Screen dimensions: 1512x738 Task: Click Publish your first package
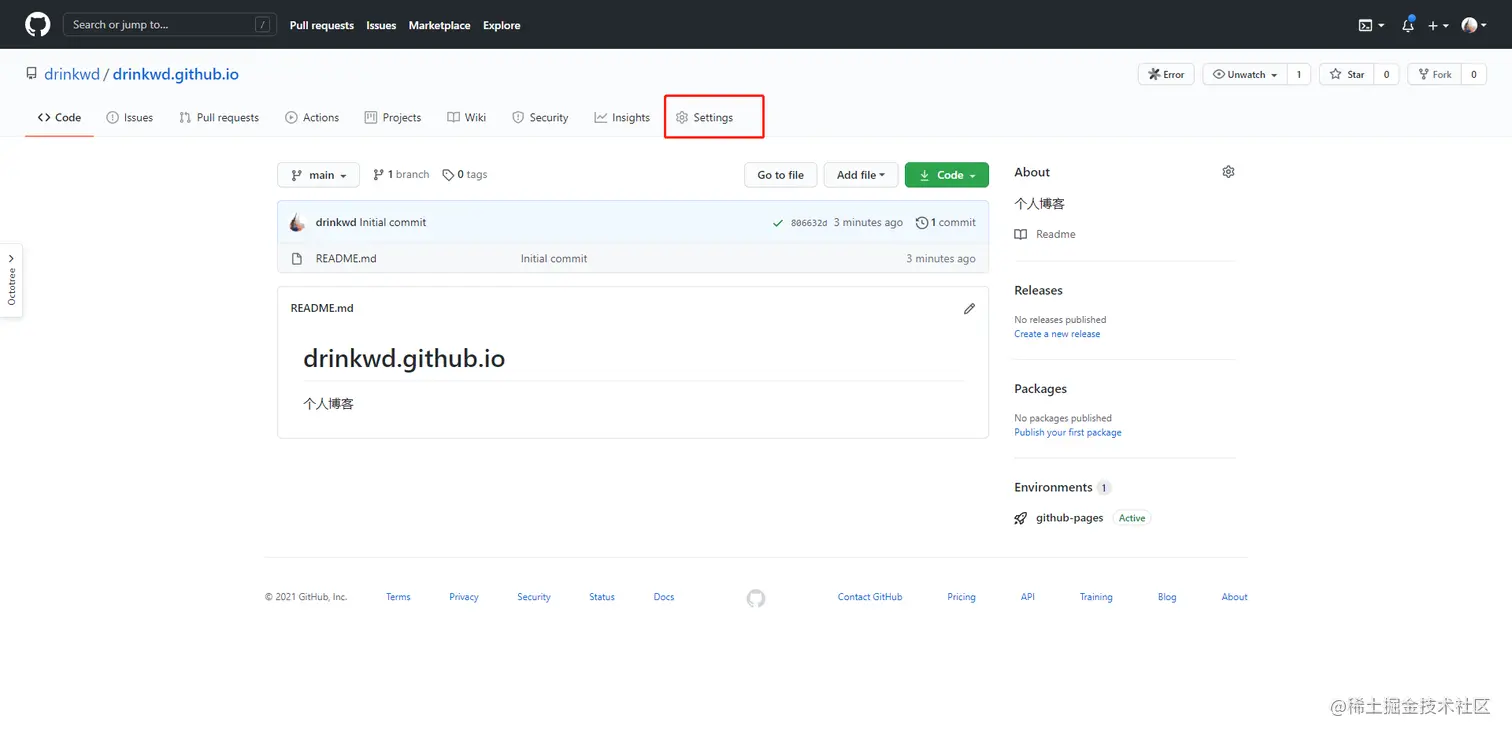point(1068,432)
